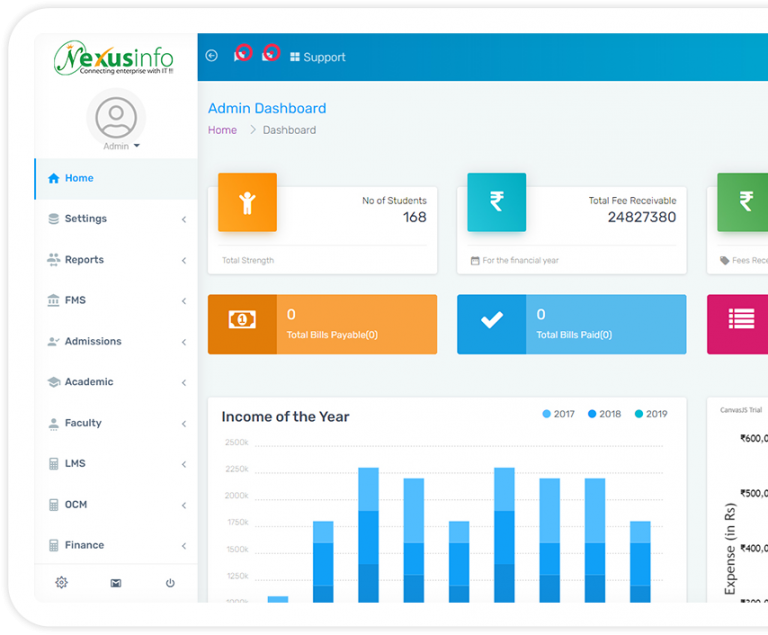Viewport: 768px width, 635px height.
Task: Open the Total Bills Payable(0) card
Action: coord(322,324)
